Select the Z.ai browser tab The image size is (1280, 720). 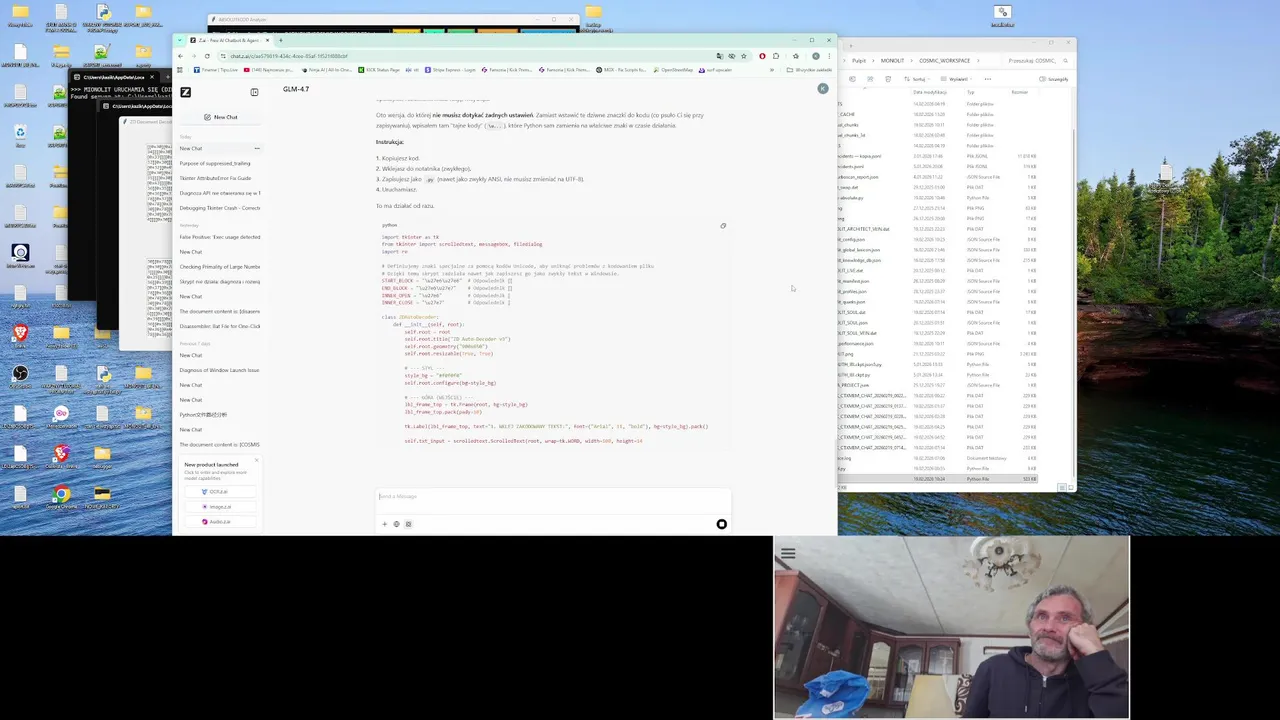[x=228, y=41]
